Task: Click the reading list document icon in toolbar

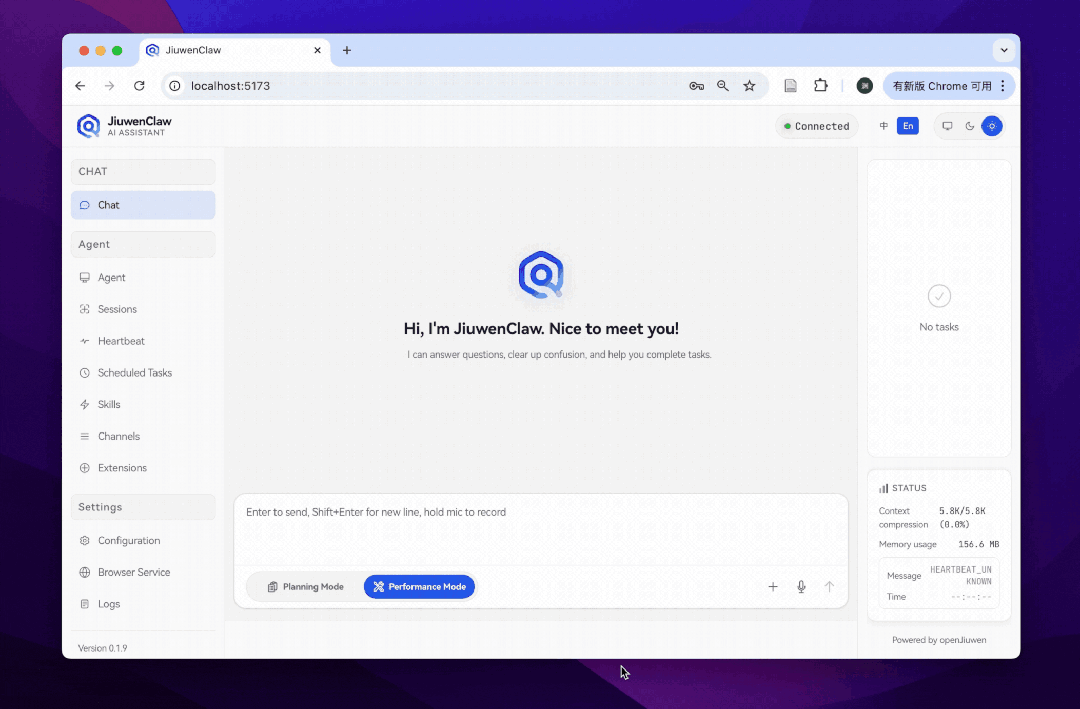Action: tap(791, 85)
